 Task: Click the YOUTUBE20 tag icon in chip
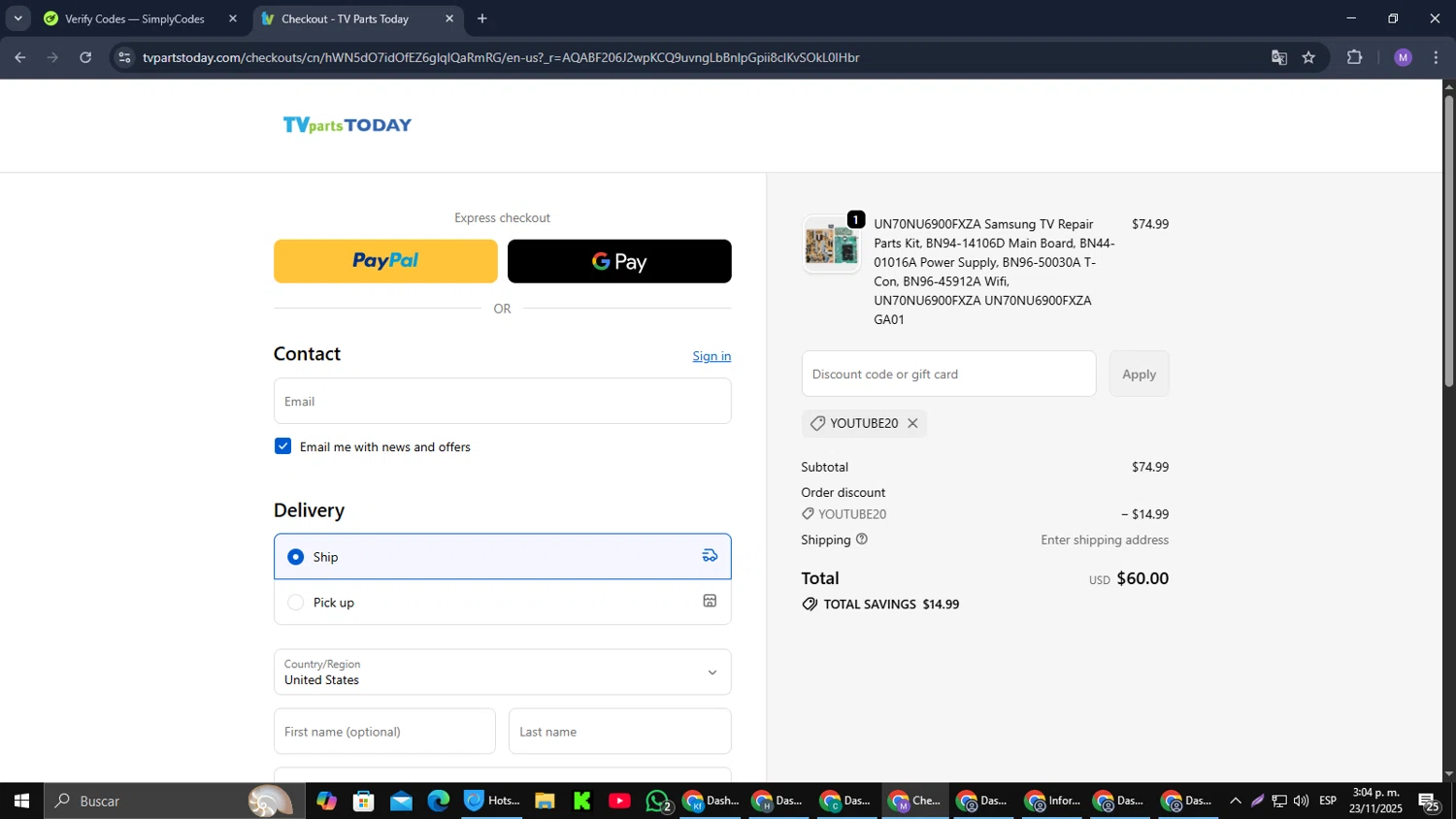(x=817, y=423)
